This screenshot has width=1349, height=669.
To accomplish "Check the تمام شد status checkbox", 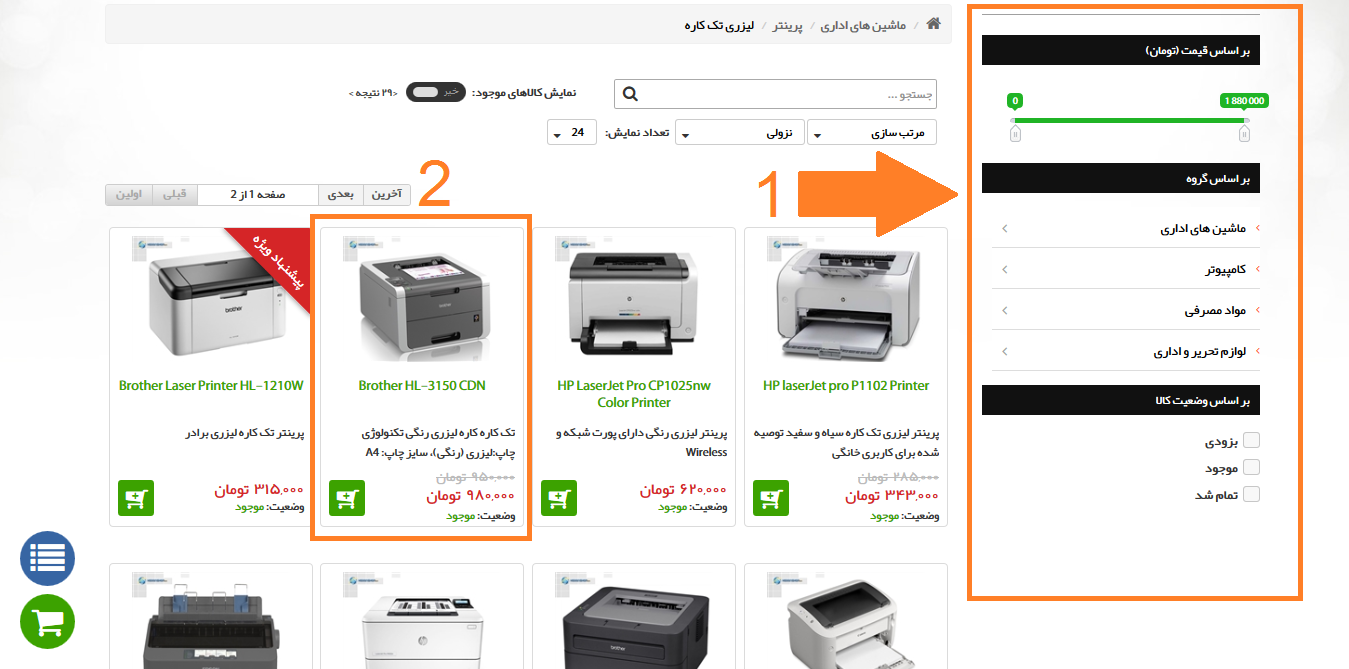I will (1251, 494).
